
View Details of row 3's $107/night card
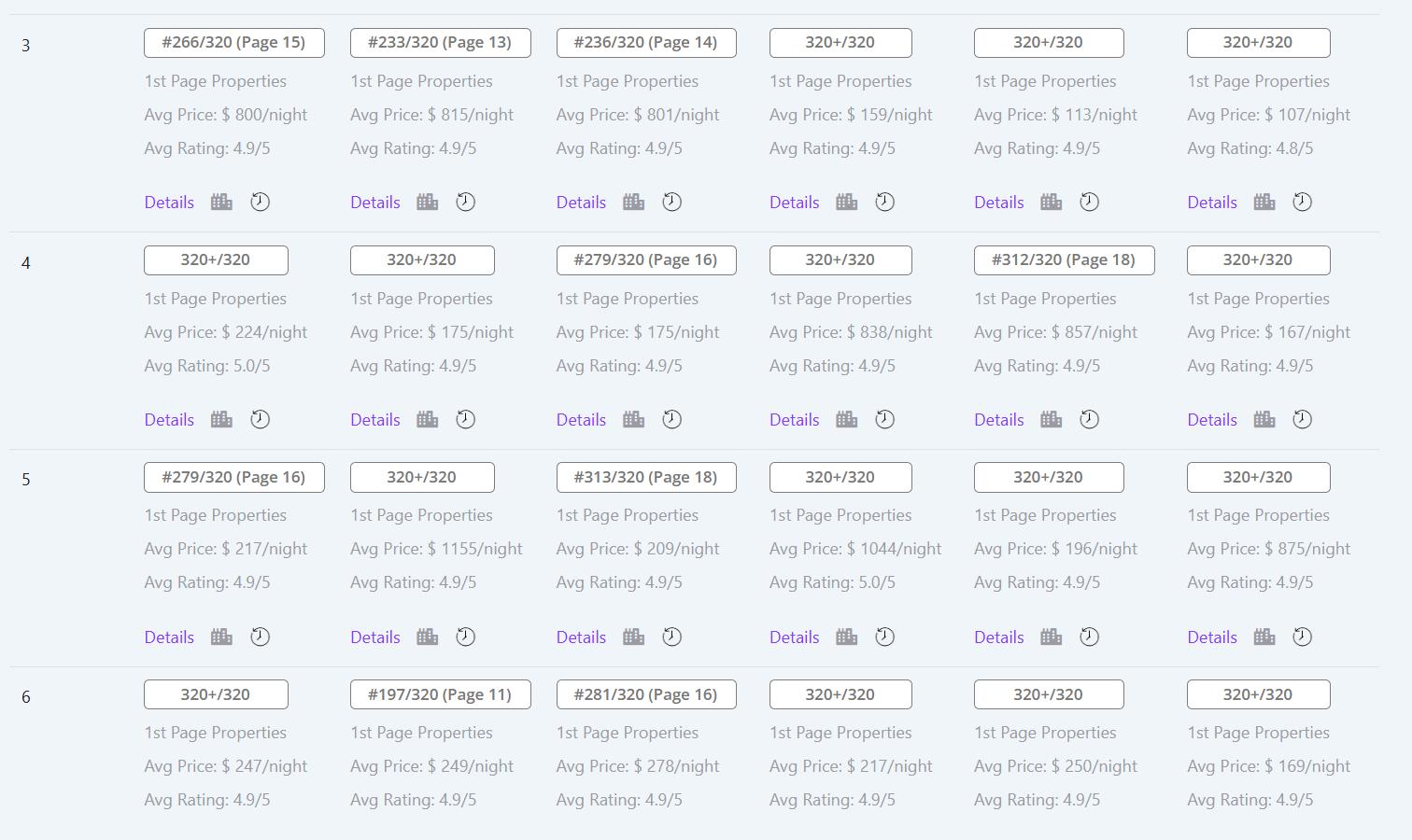tap(1211, 203)
